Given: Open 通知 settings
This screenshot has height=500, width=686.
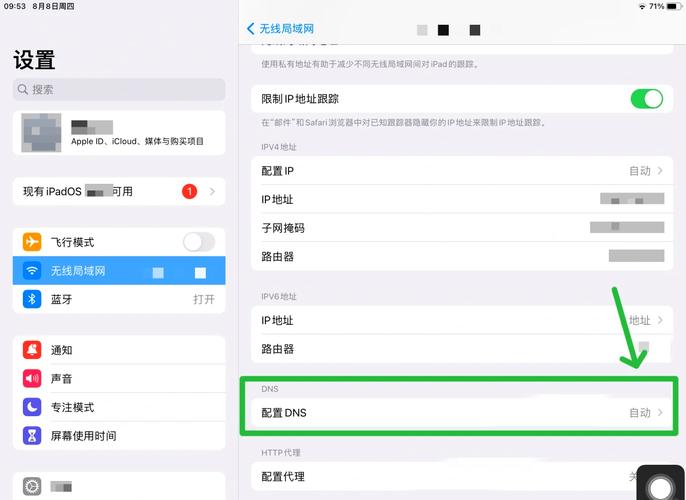Looking at the screenshot, I should (x=119, y=350).
